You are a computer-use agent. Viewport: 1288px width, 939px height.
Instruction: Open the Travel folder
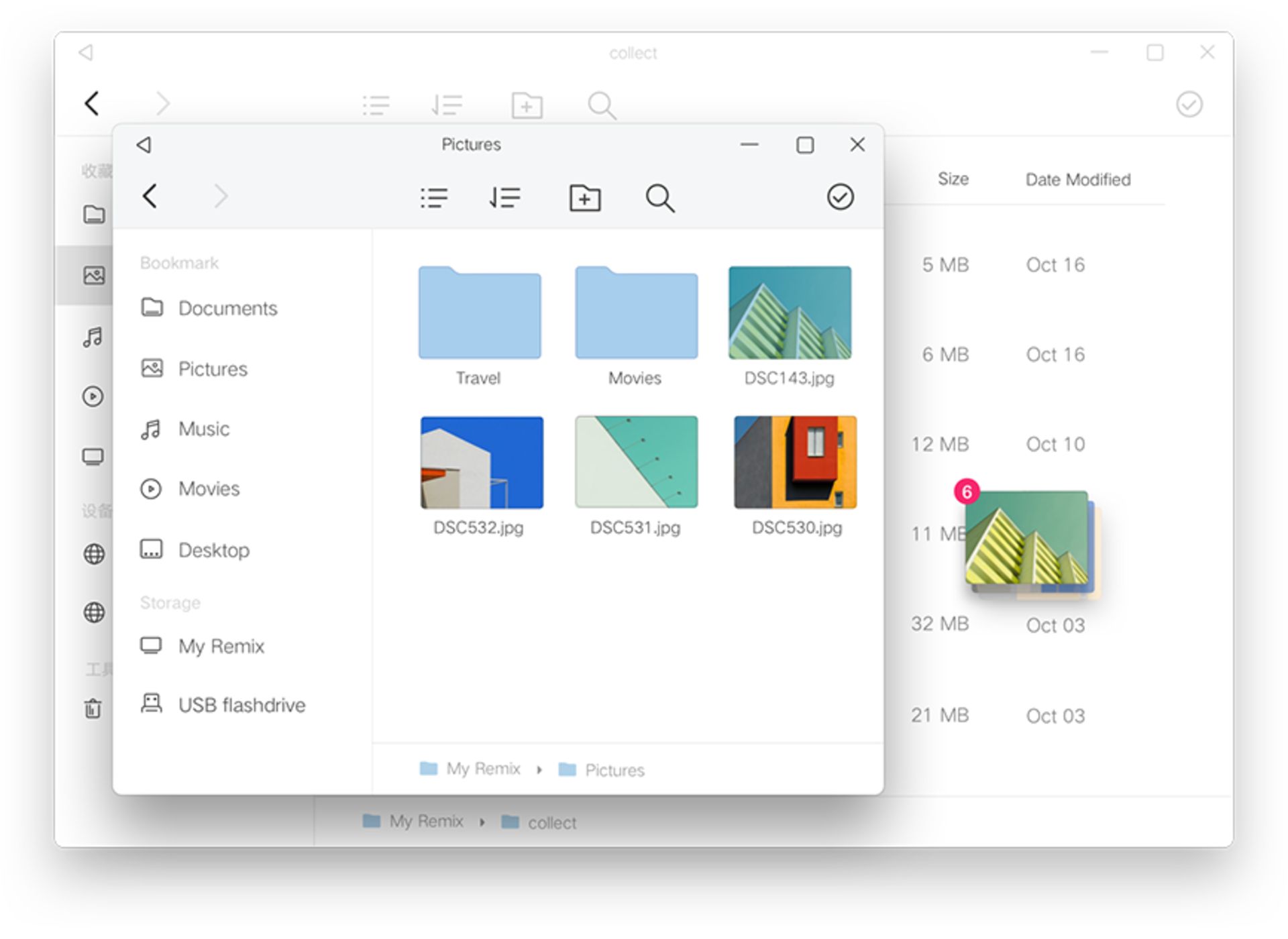[x=479, y=312]
